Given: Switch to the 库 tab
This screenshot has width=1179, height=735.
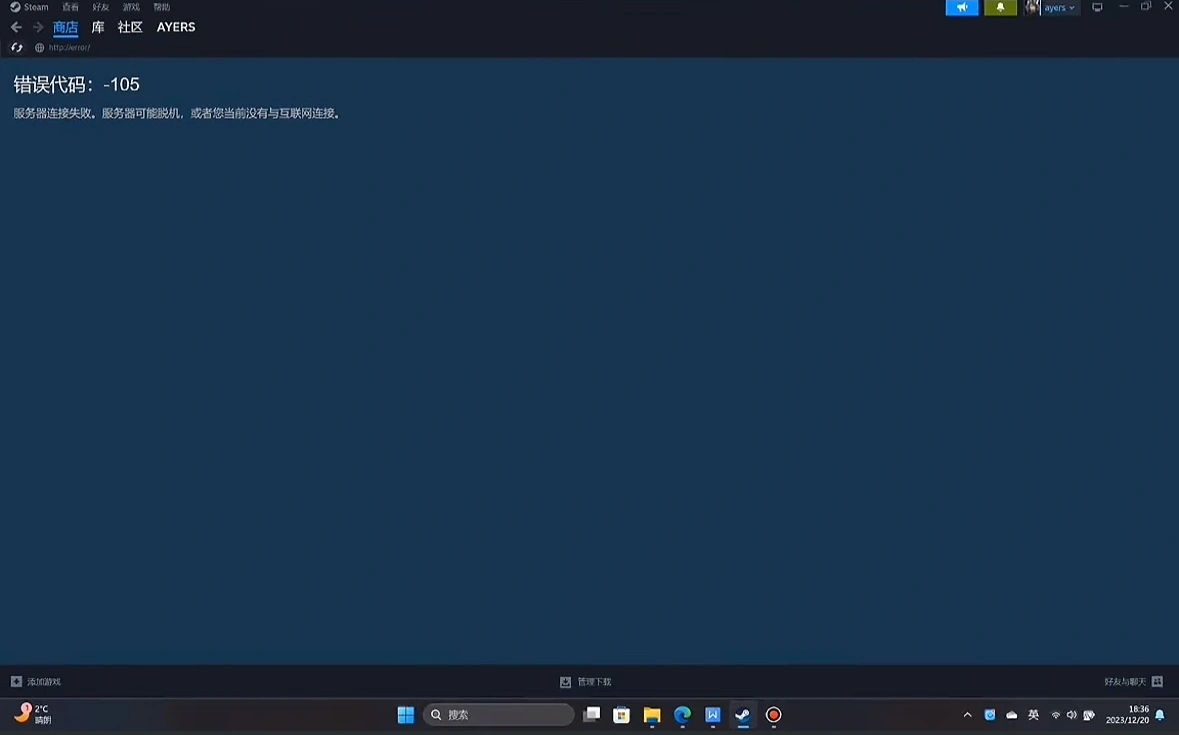Looking at the screenshot, I should coord(97,27).
